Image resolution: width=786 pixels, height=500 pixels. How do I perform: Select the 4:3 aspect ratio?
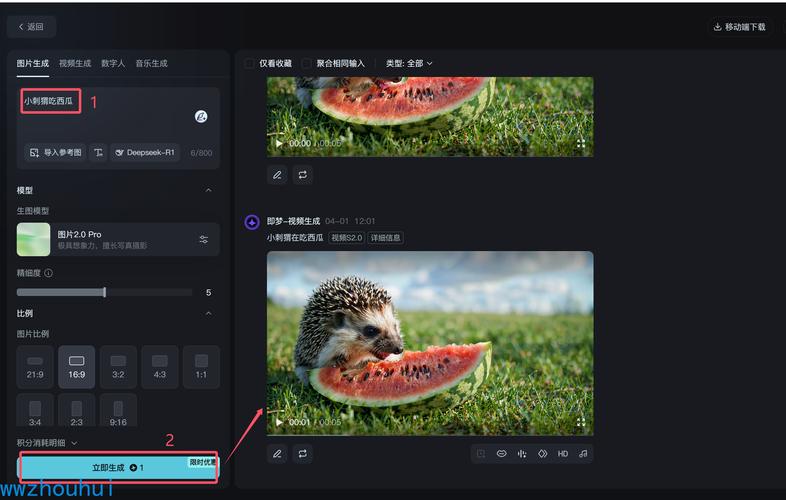160,367
